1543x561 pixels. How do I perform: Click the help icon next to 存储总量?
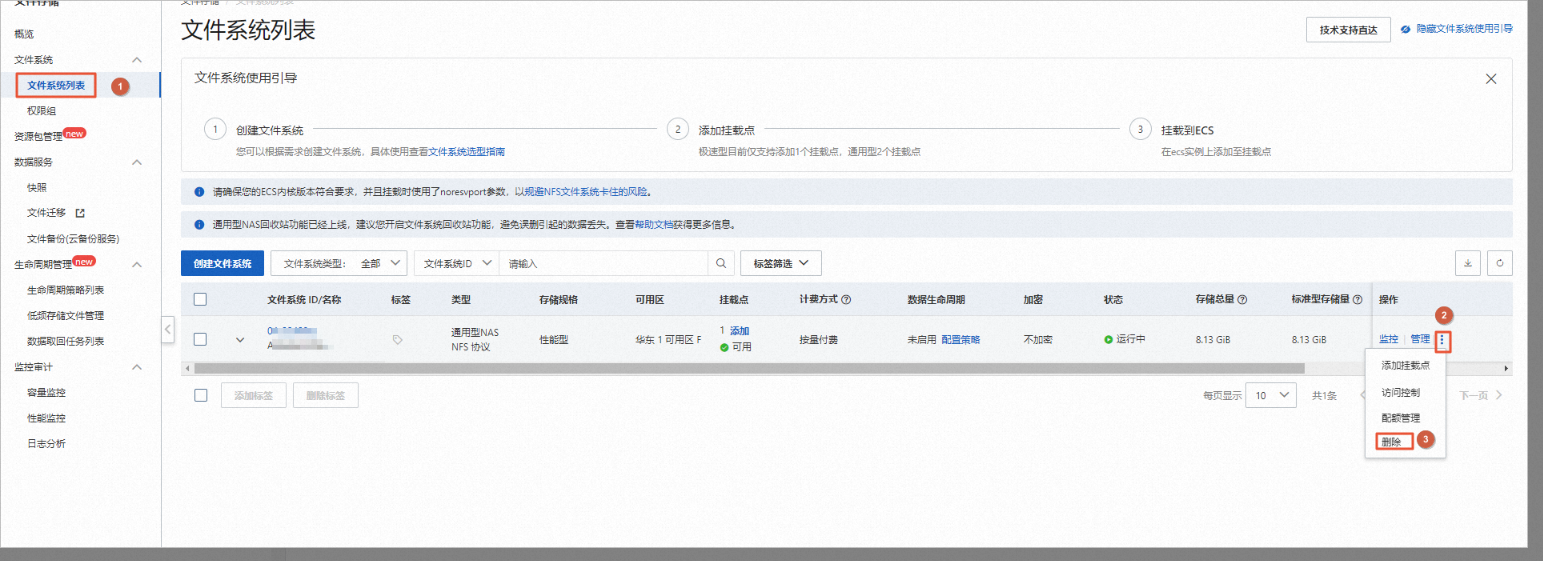1242,299
